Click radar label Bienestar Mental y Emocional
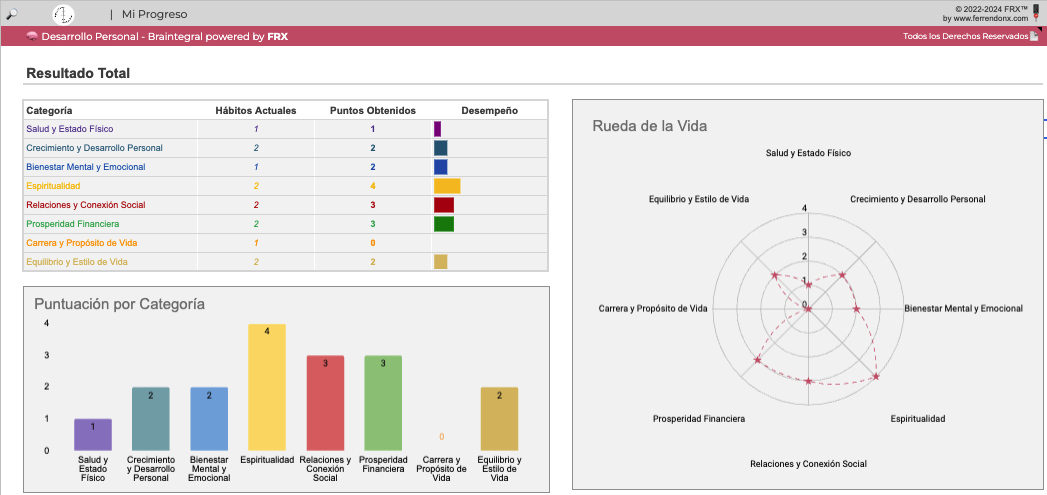Screen dimensions: 1047x495 964,309
